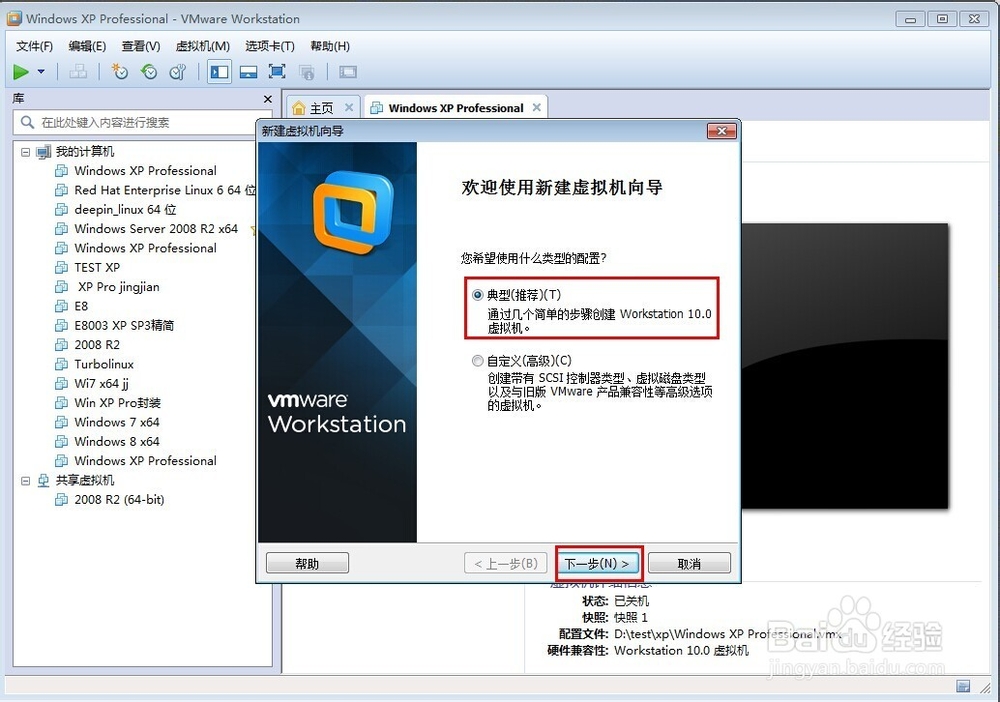Select XP Pro jingjian VM
The image size is (1000, 702).
pyautogui.click(x=119, y=287)
